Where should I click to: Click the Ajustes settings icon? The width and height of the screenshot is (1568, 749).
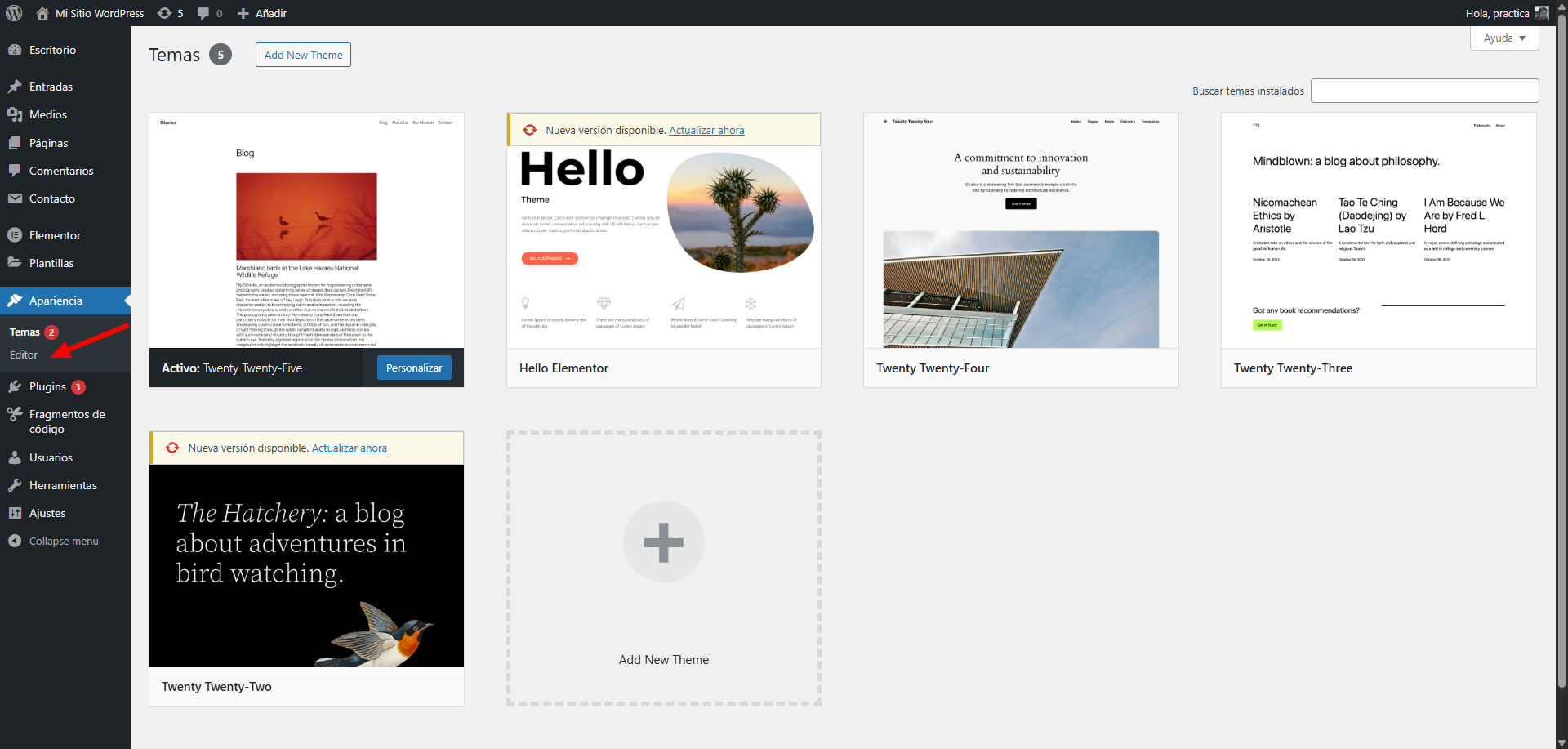point(15,513)
